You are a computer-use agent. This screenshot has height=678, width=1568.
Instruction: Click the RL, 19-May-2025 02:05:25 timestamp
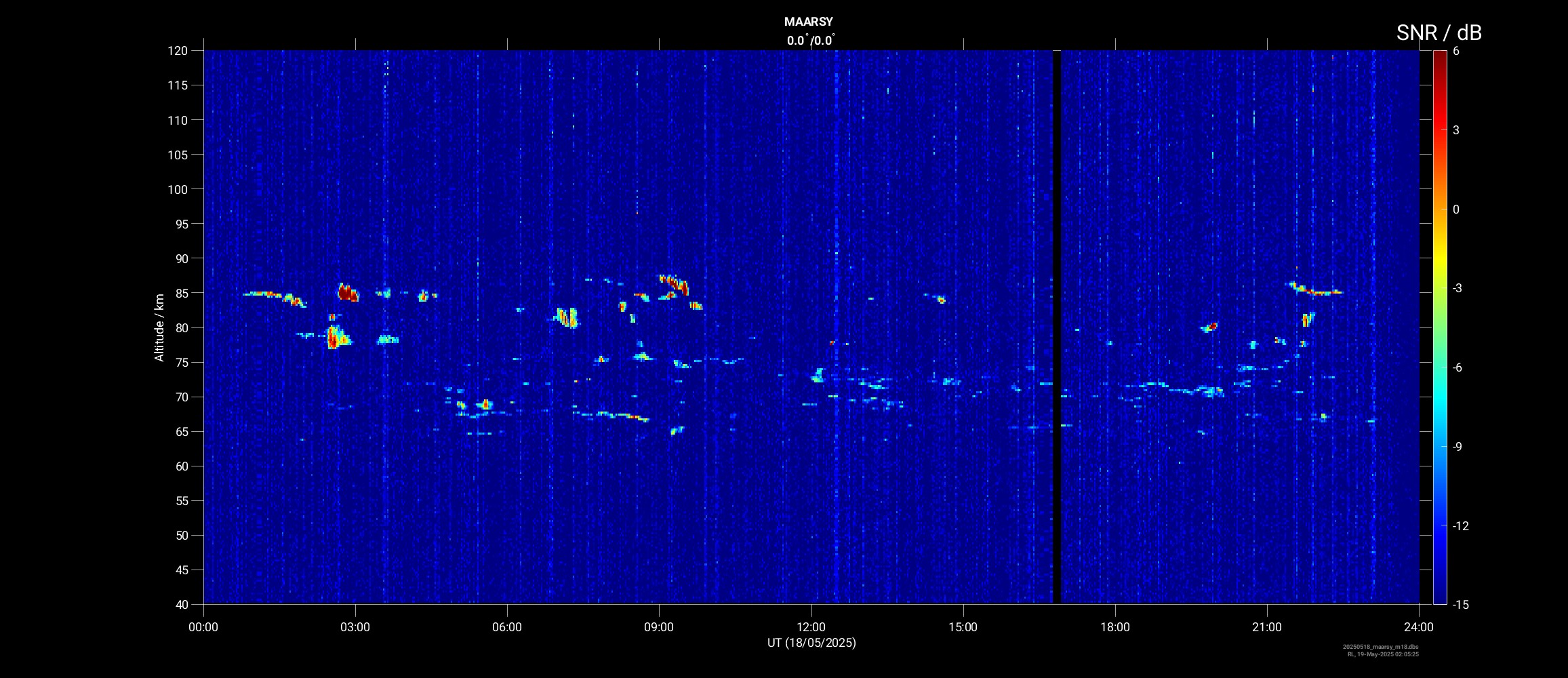click(1383, 654)
